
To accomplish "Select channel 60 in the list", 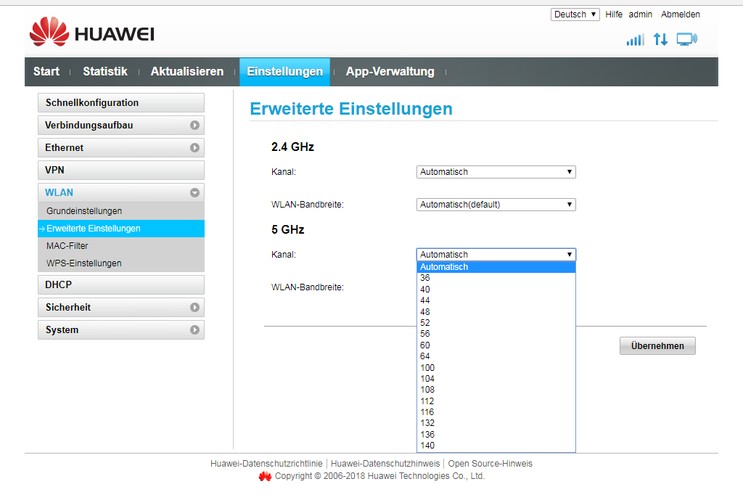I will tap(496, 345).
